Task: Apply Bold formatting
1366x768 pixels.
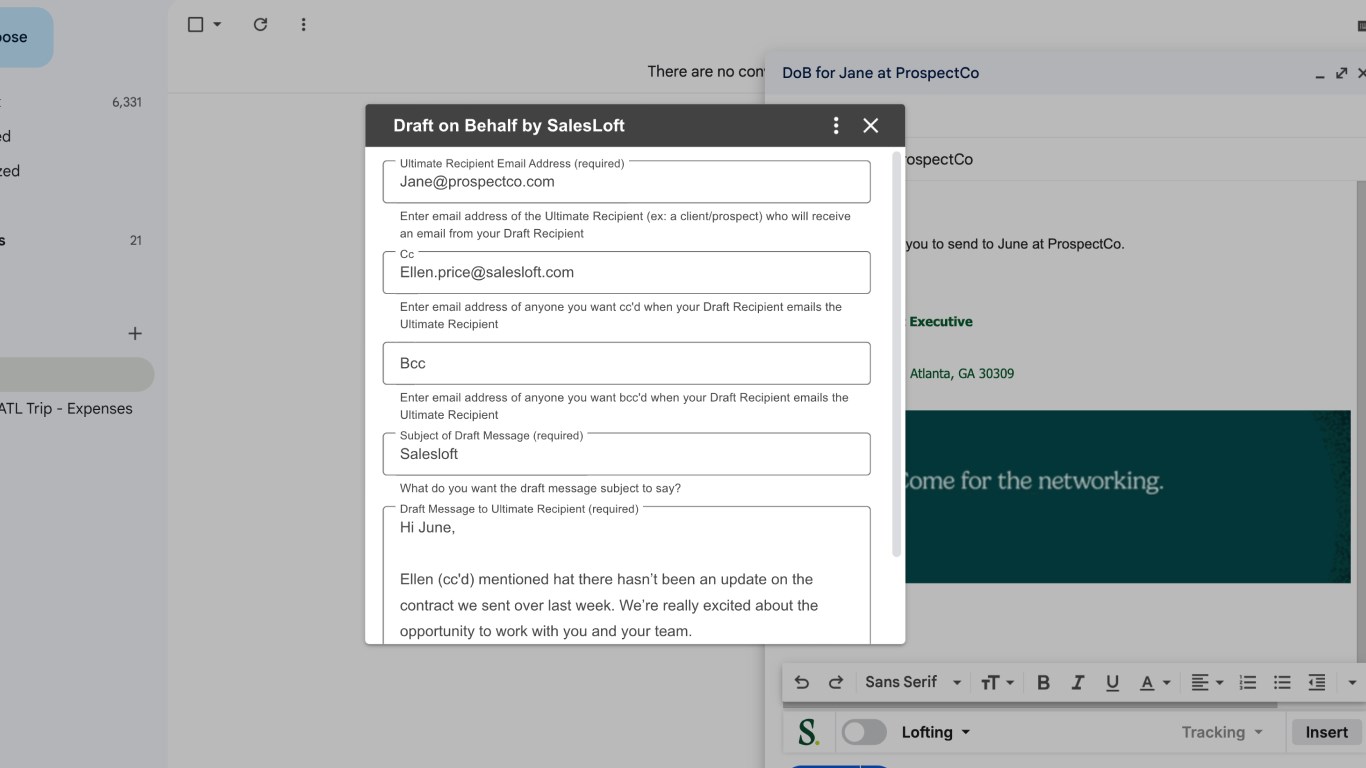Action: tap(1043, 682)
